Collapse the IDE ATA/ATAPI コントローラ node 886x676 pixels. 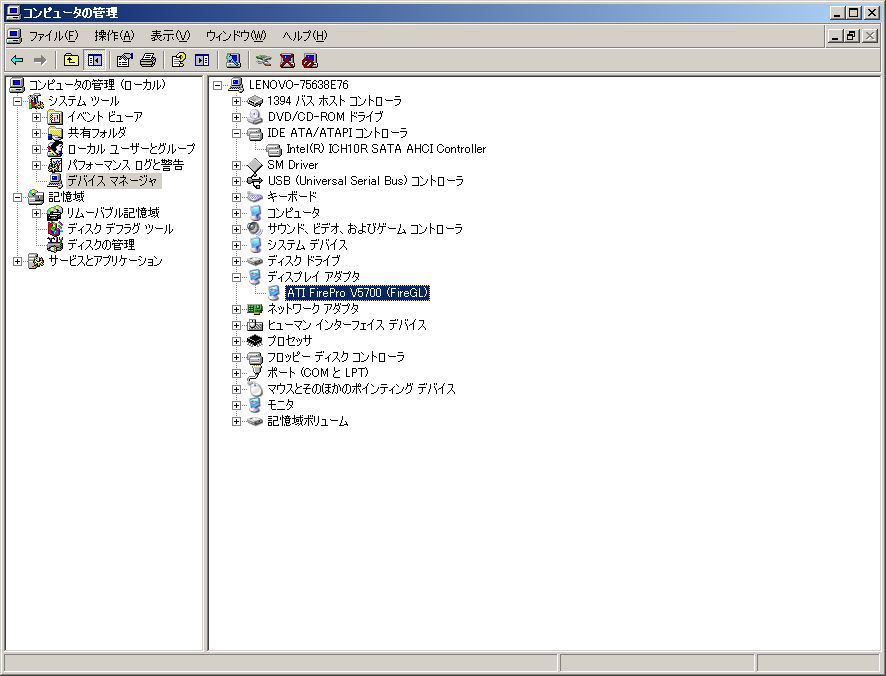(236, 133)
